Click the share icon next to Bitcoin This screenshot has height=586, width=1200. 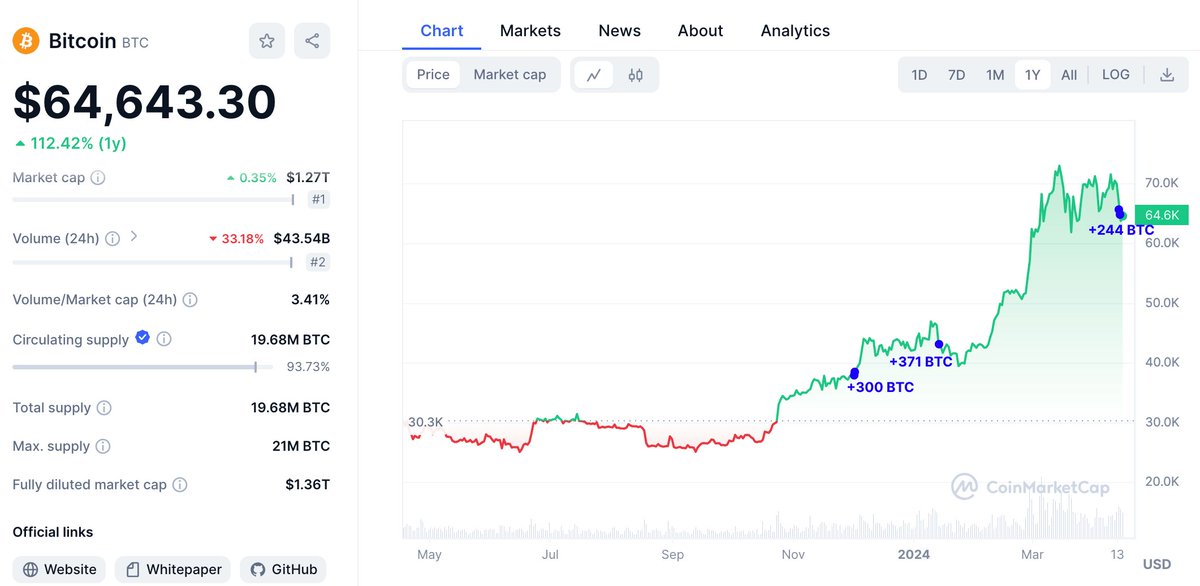(312, 41)
